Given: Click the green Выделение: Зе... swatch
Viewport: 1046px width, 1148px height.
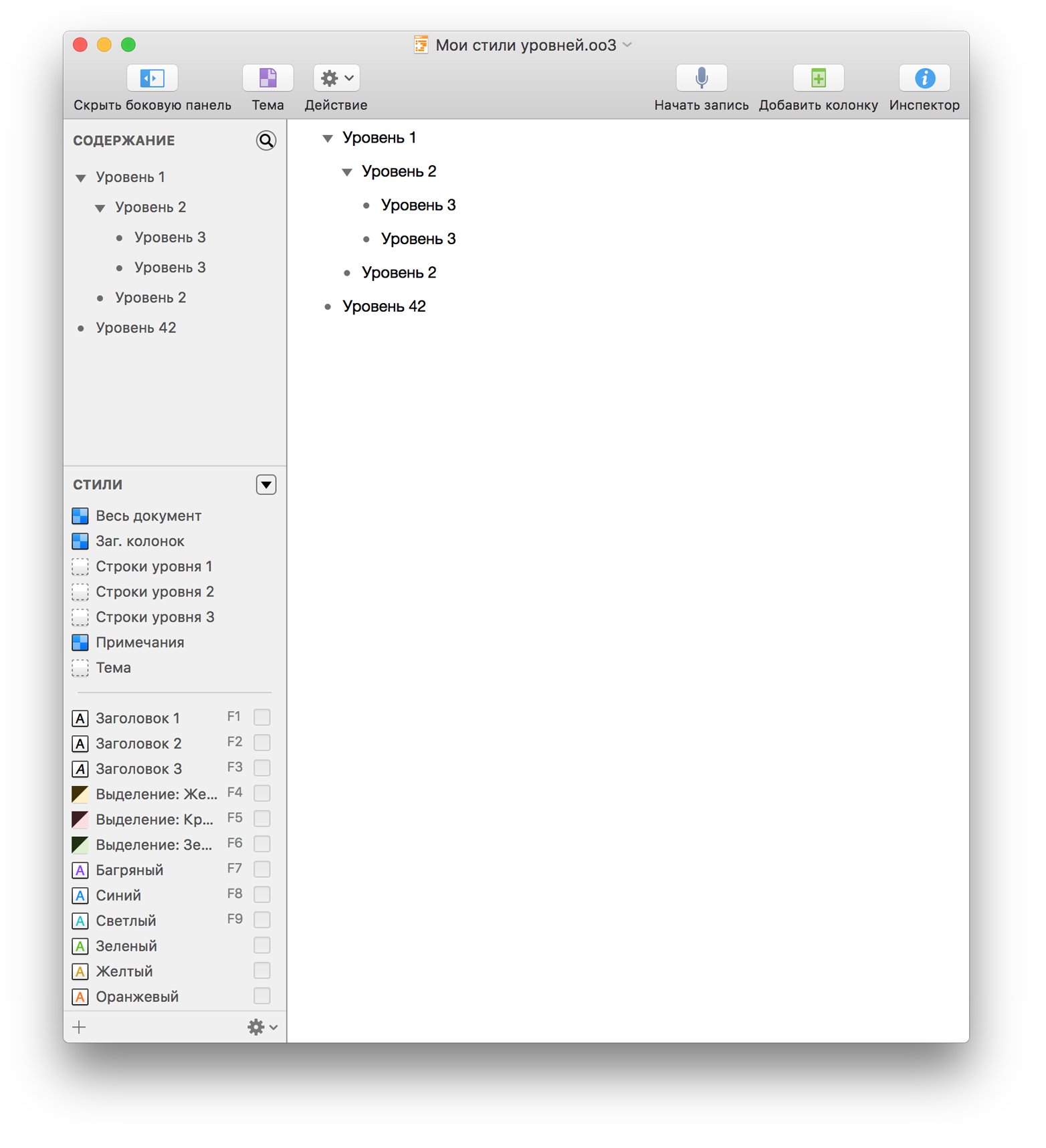Looking at the screenshot, I should (x=80, y=845).
